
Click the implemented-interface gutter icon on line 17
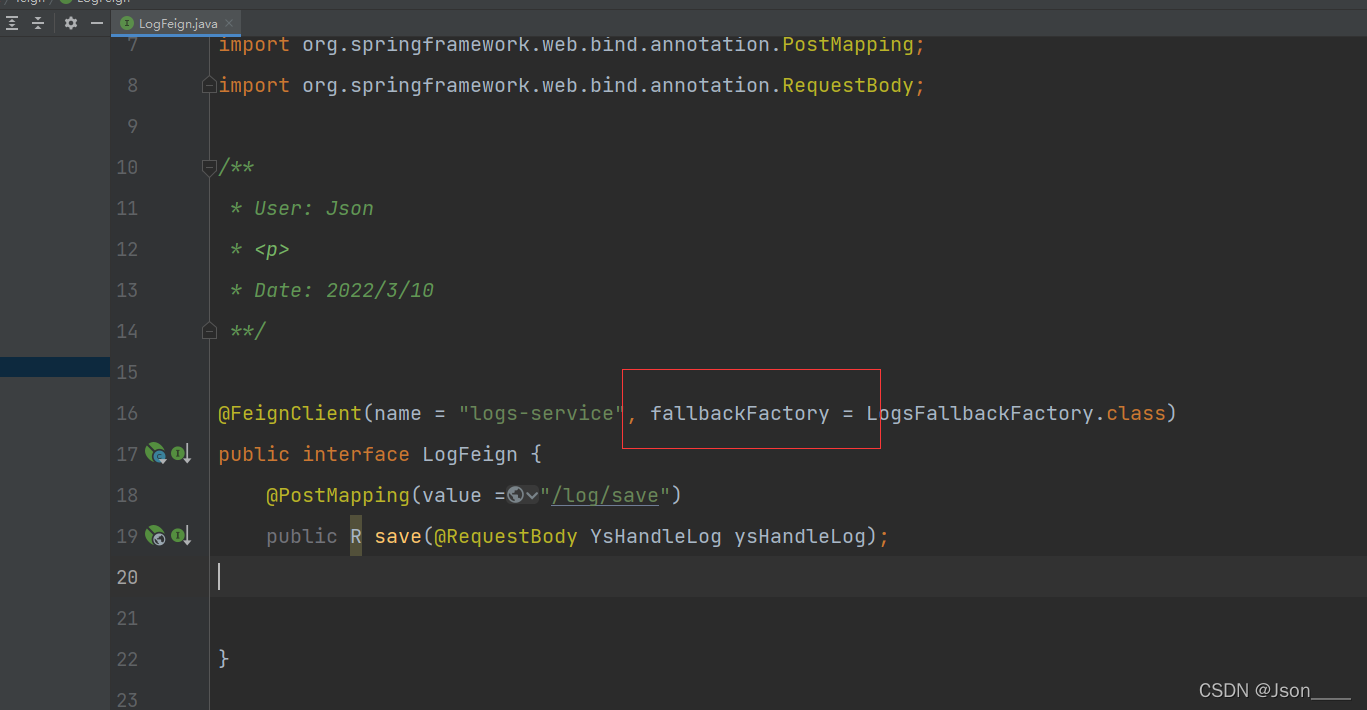point(181,454)
